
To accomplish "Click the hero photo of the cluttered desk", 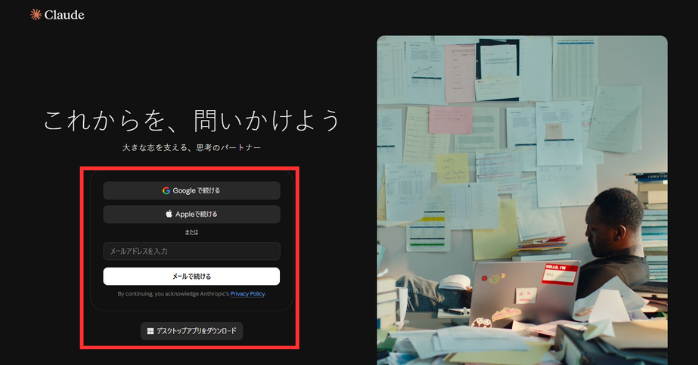I will tap(522, 200).
